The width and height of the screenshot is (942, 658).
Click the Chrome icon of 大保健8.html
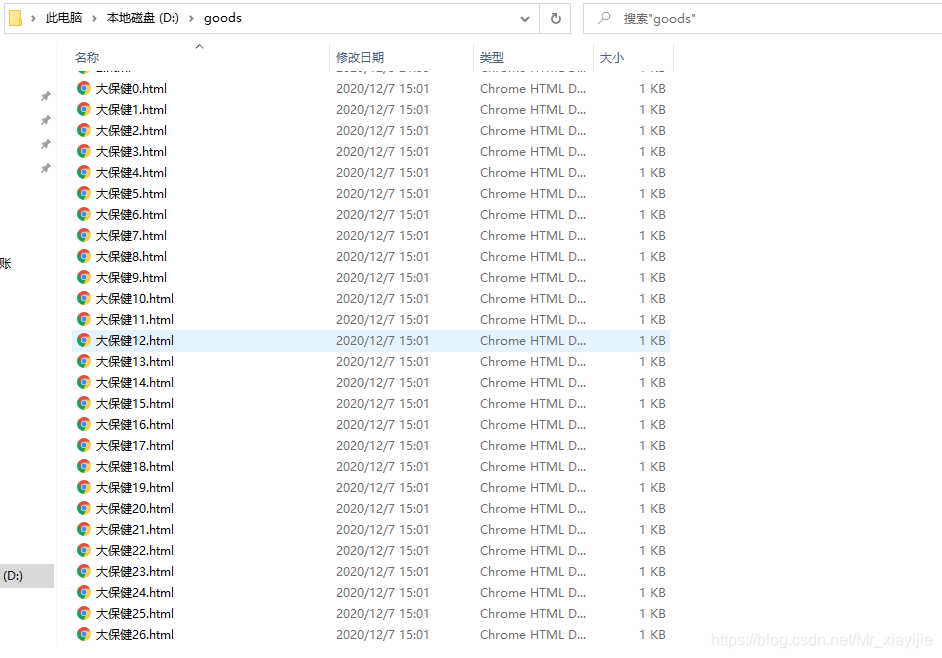(84, 257)
